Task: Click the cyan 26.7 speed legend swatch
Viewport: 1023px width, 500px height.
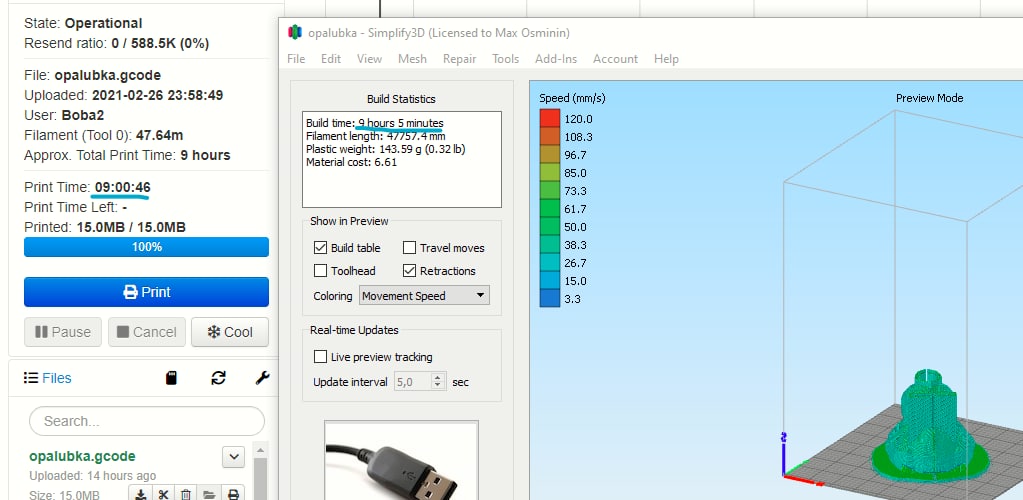Action: tap(550, 263)
